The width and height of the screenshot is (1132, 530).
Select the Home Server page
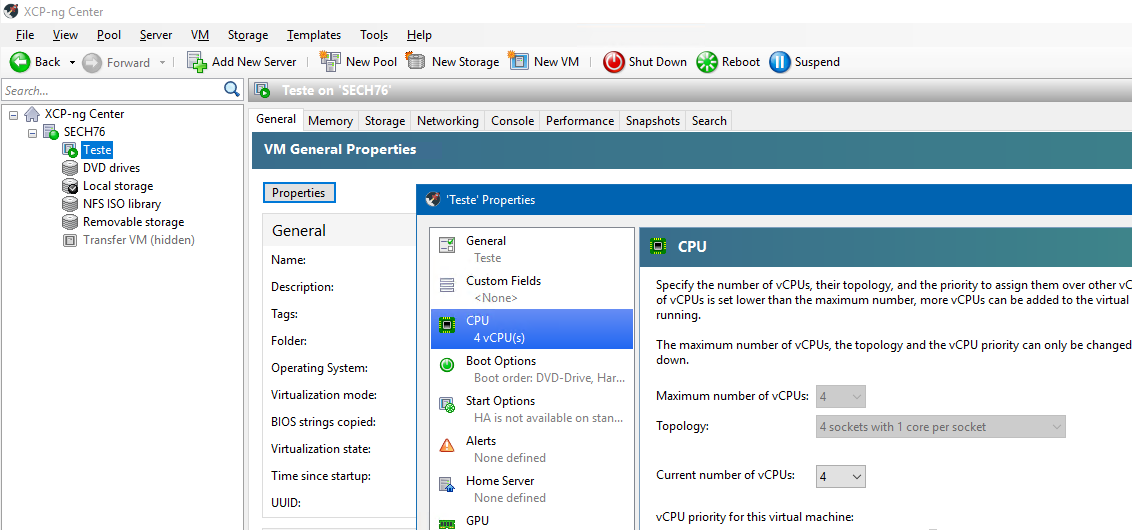531,489
